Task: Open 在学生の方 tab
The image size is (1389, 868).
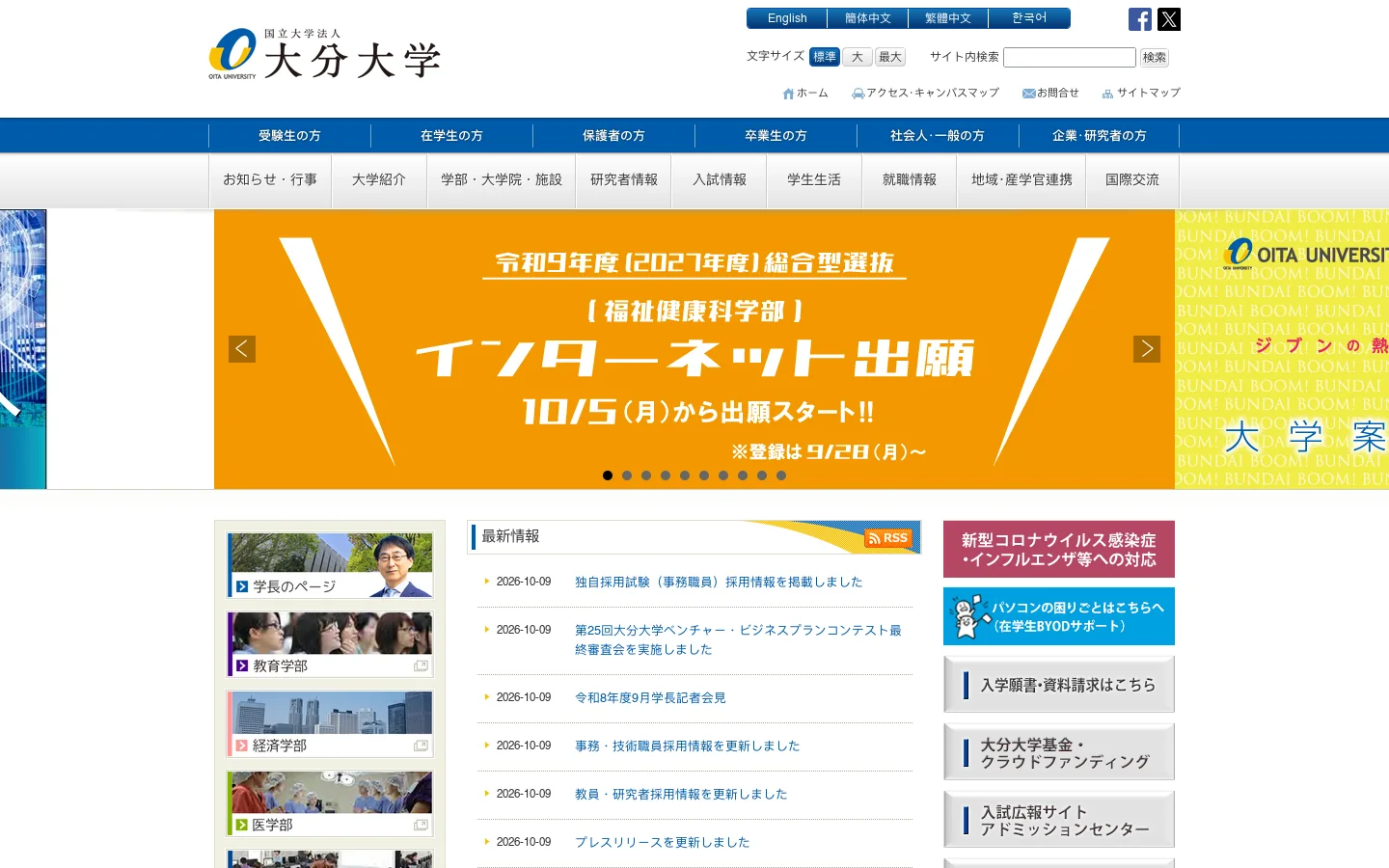Action: click(x=451, y=136)
